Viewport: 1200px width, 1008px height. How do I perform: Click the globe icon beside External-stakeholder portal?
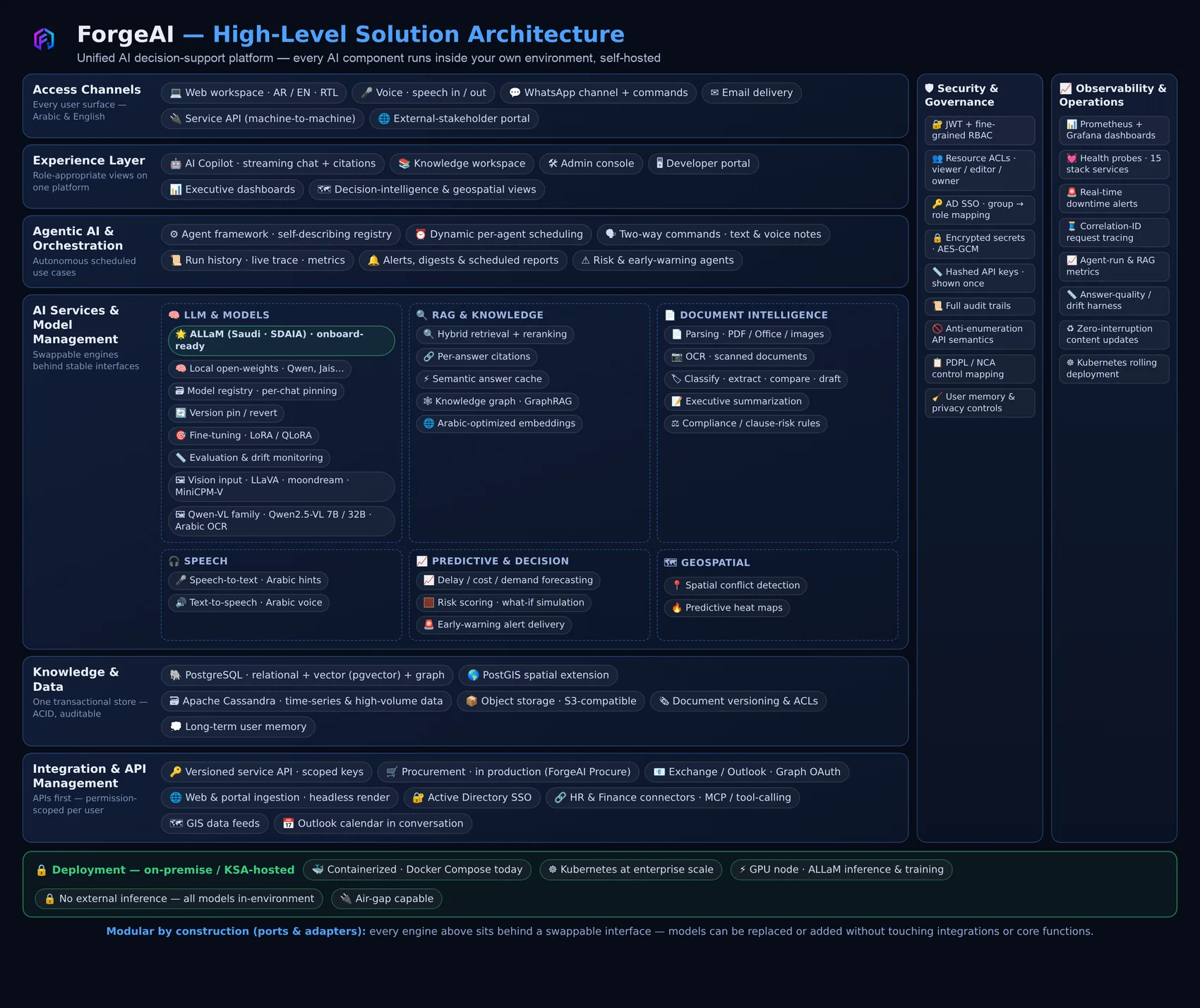[x=384, y=119]
